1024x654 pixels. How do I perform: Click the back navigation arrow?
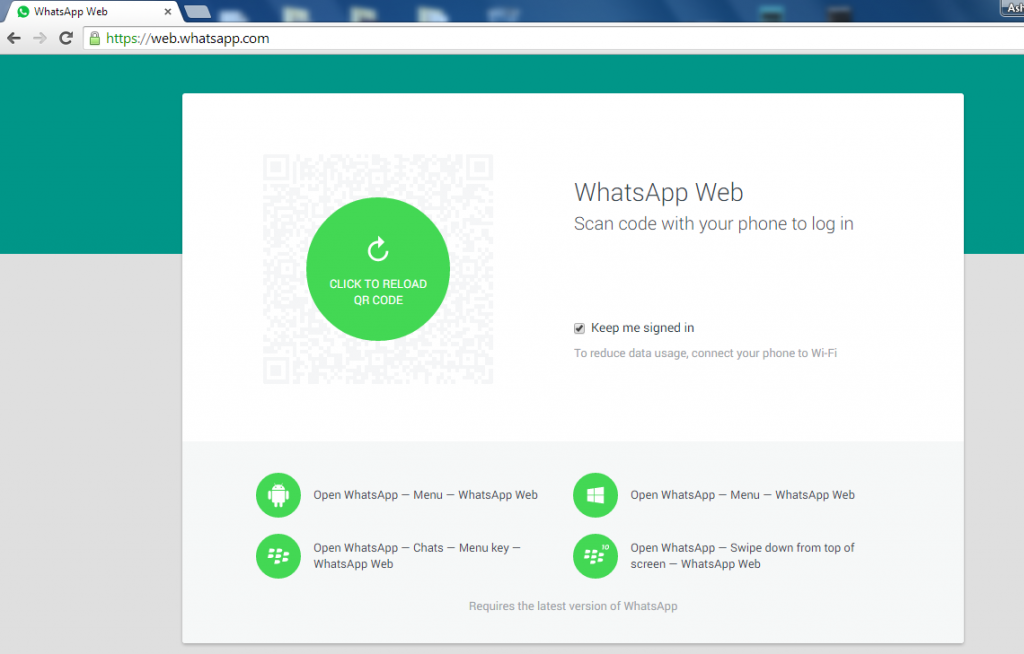(13, 38)
